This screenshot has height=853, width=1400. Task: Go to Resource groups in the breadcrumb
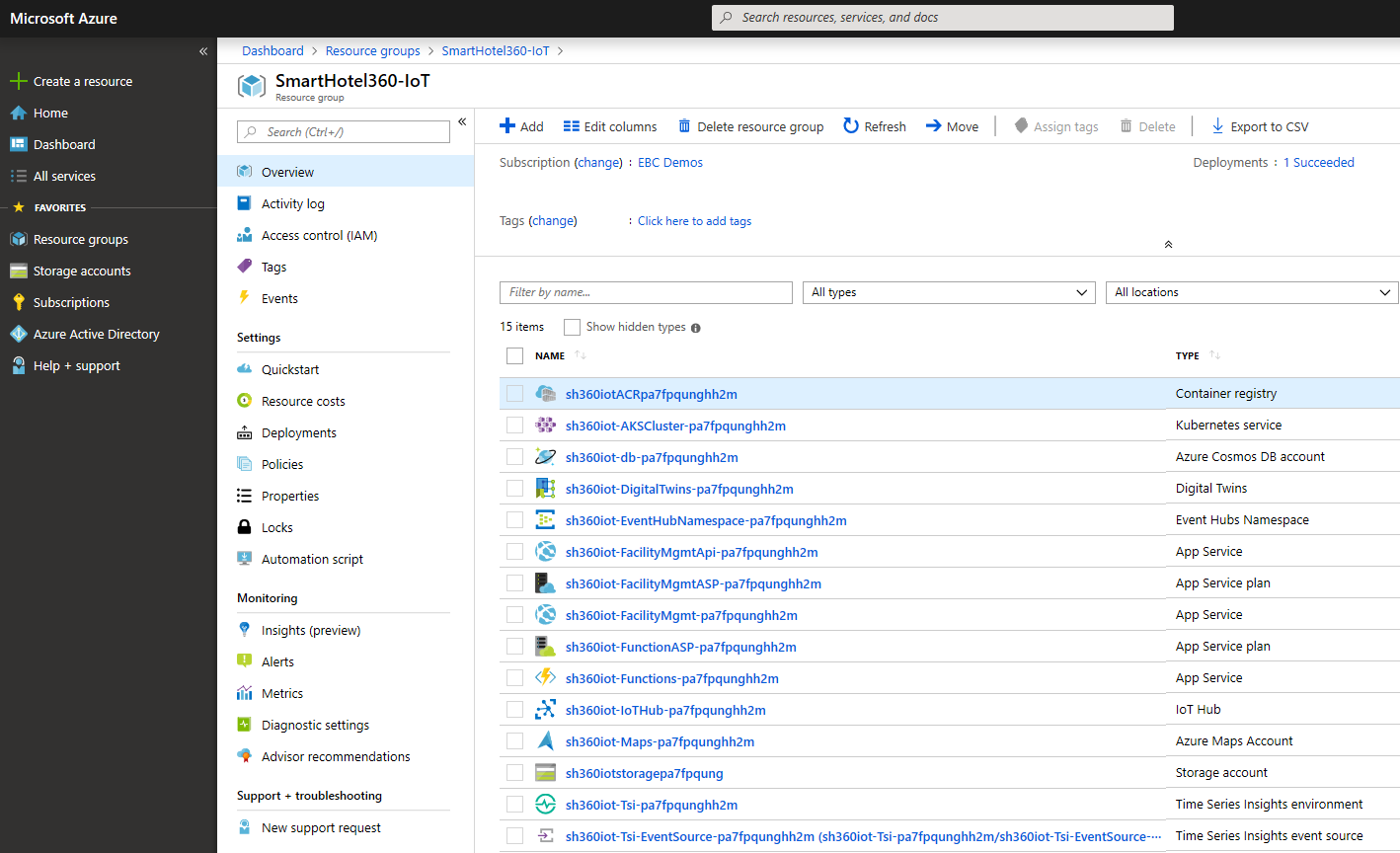373,51
